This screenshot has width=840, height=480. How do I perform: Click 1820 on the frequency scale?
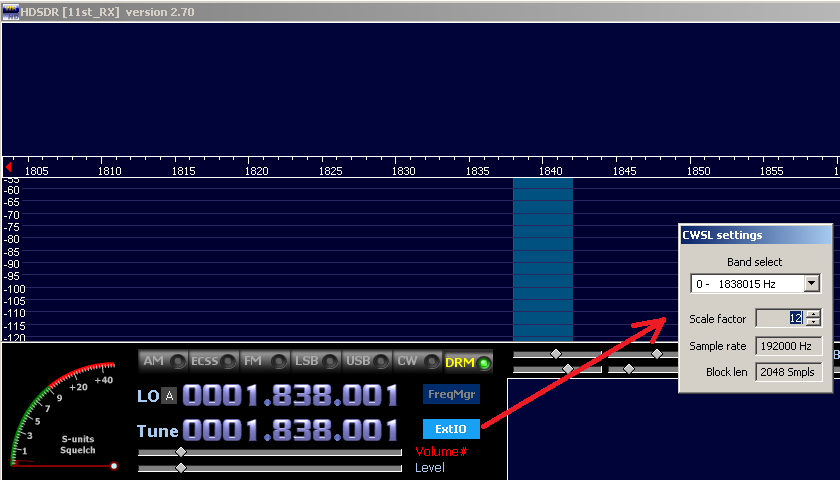[257, 171]
